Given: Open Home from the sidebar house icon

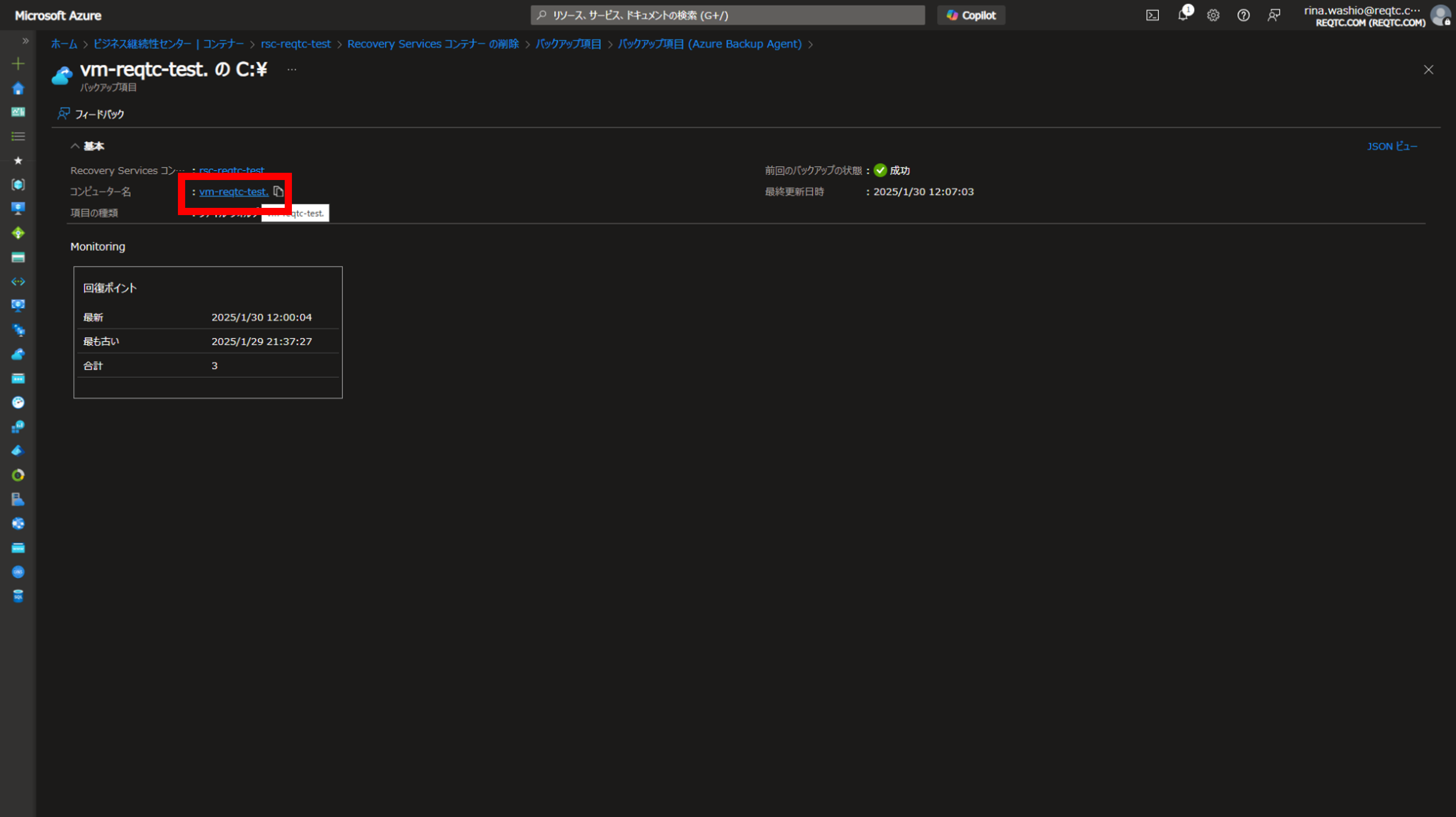Looking at the screenshot, I should click(18, 88).
